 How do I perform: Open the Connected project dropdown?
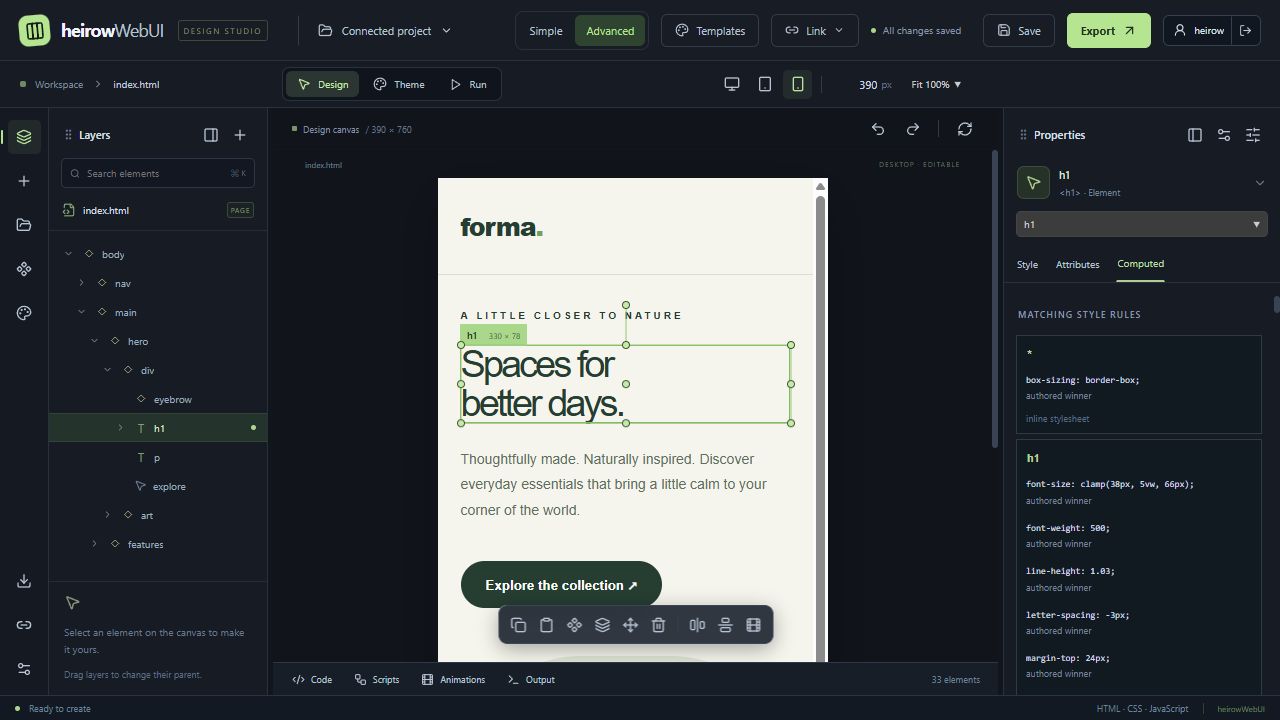(x=385, y=31)
